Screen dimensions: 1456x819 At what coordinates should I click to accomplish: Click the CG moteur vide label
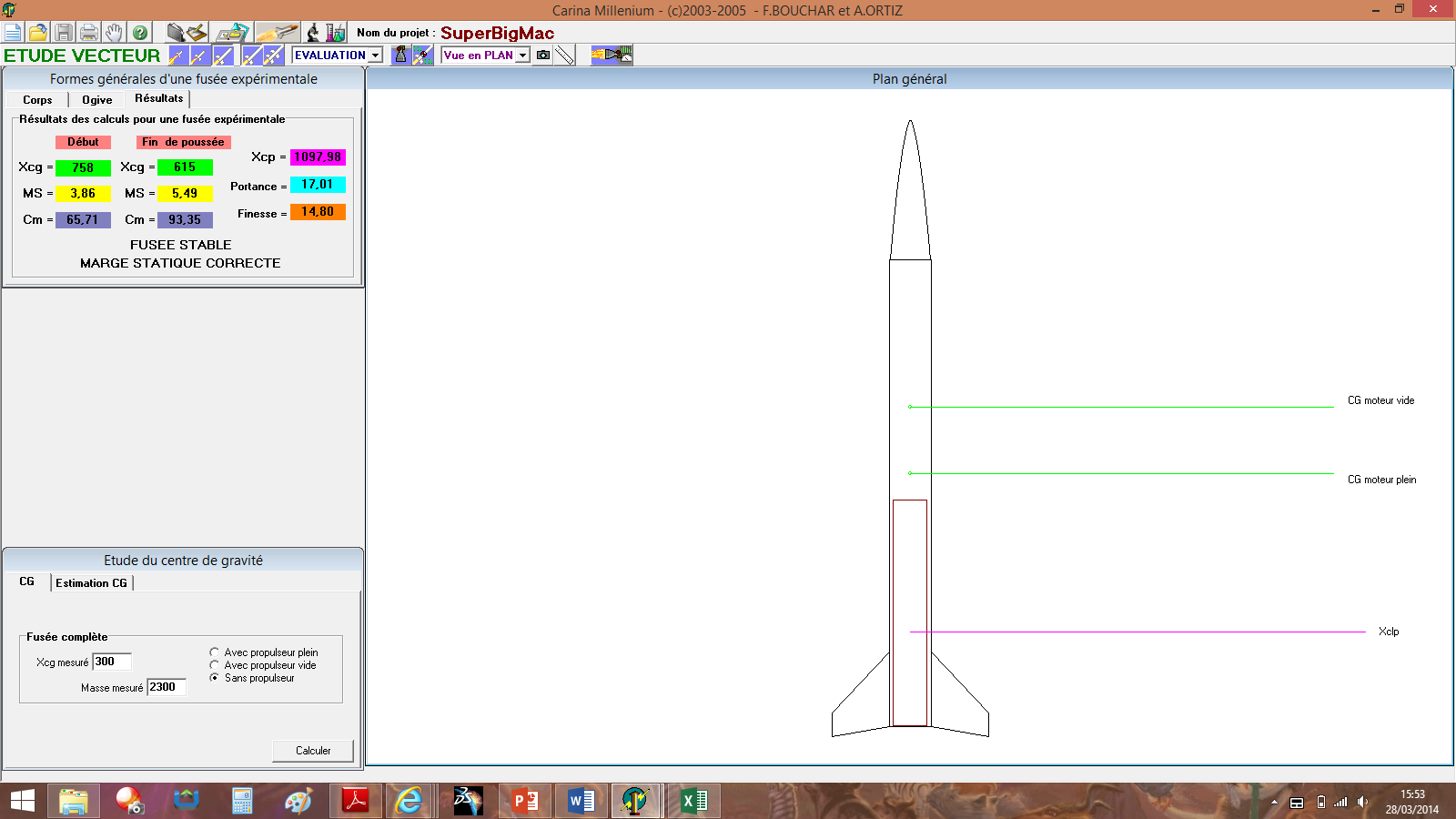coord(1380,400)
